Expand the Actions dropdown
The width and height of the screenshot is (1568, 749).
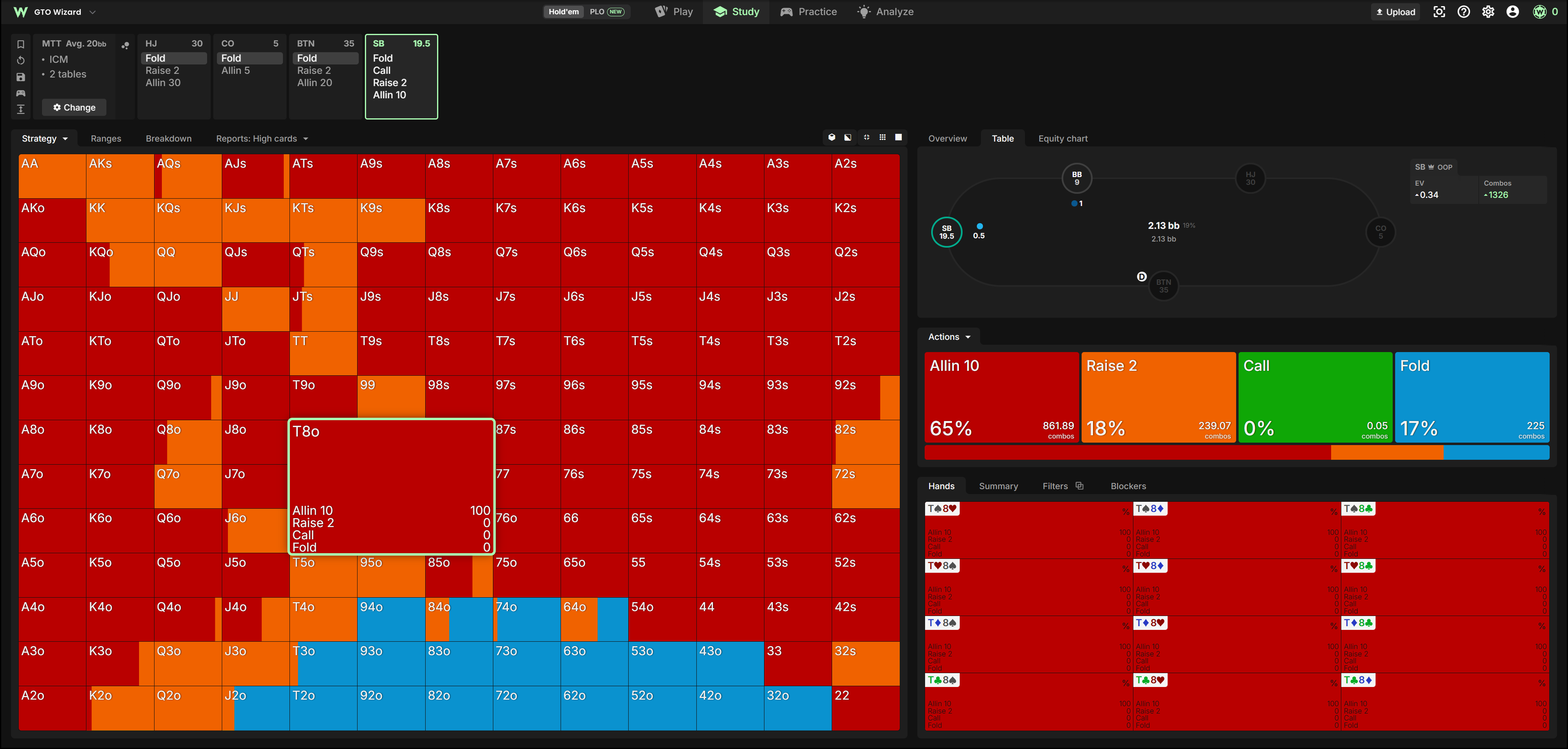pos(949,337)
